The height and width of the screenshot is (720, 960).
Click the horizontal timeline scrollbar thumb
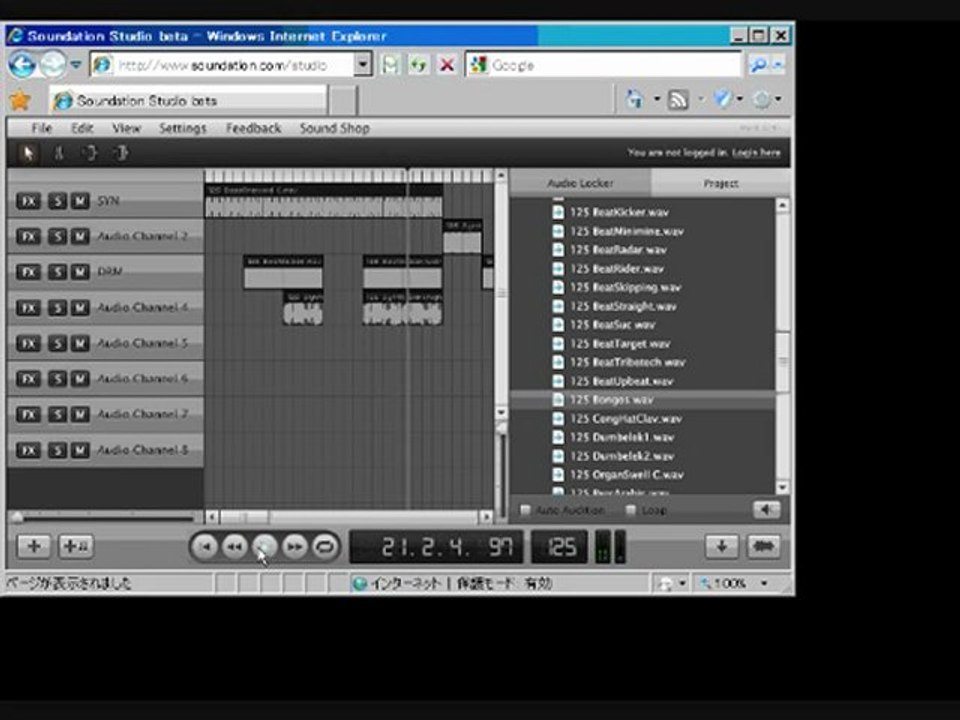click(244, 517)
